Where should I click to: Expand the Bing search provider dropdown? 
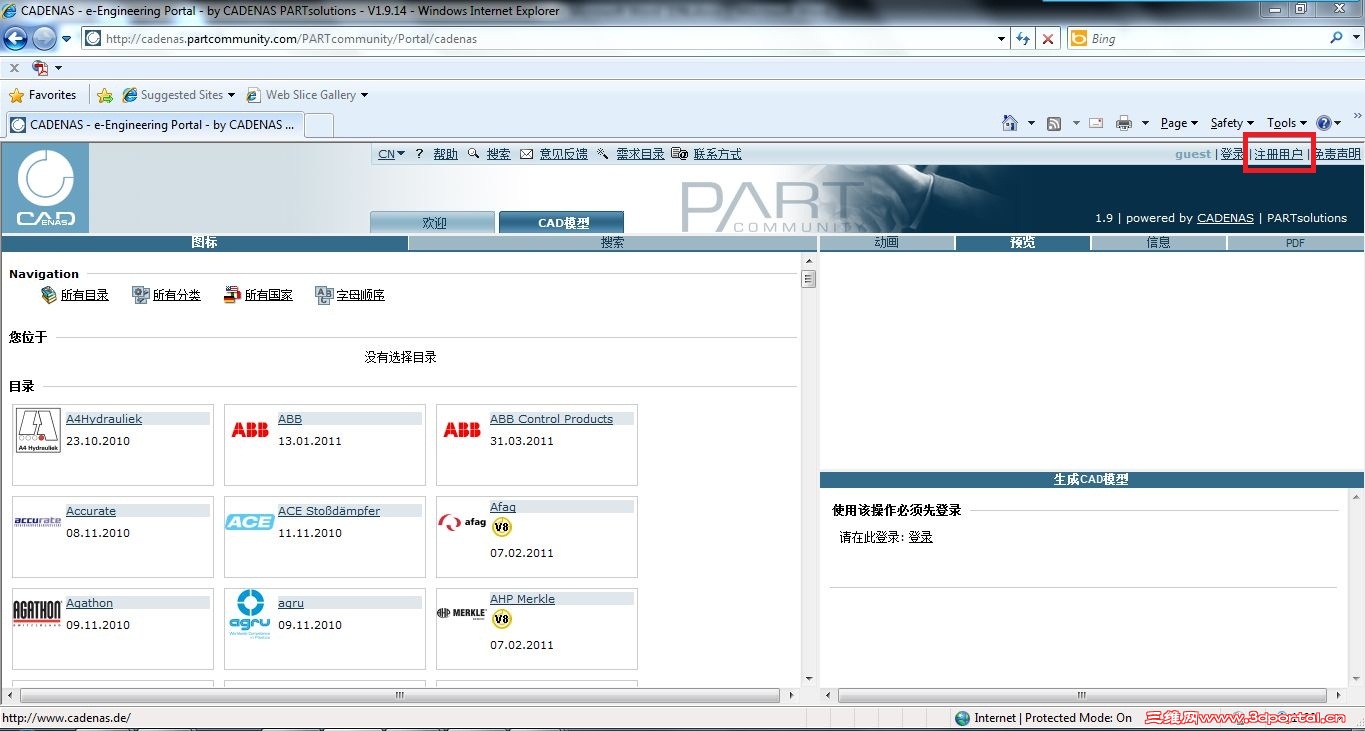(1354, 38)
